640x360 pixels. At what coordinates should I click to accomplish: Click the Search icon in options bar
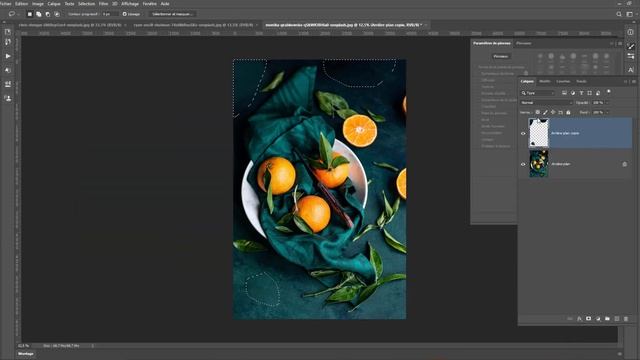[x=619, y=14]
